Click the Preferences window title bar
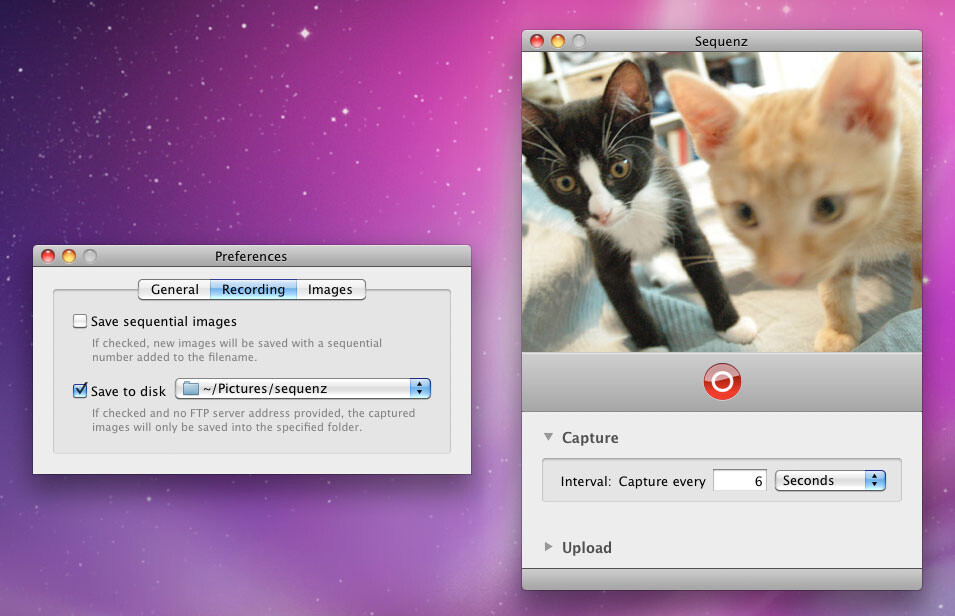Screen dimensions: 955x616 click(x=251, y=256)
